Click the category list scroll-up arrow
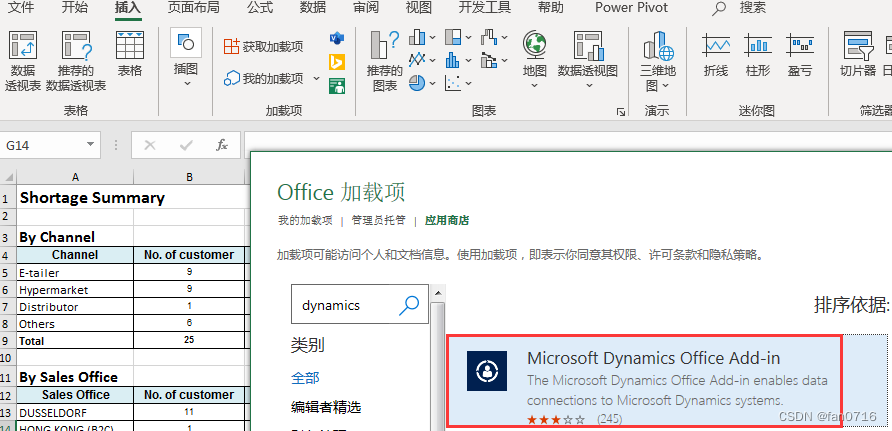892x431 pixels. pyautogui.click(x=438, y=293)
